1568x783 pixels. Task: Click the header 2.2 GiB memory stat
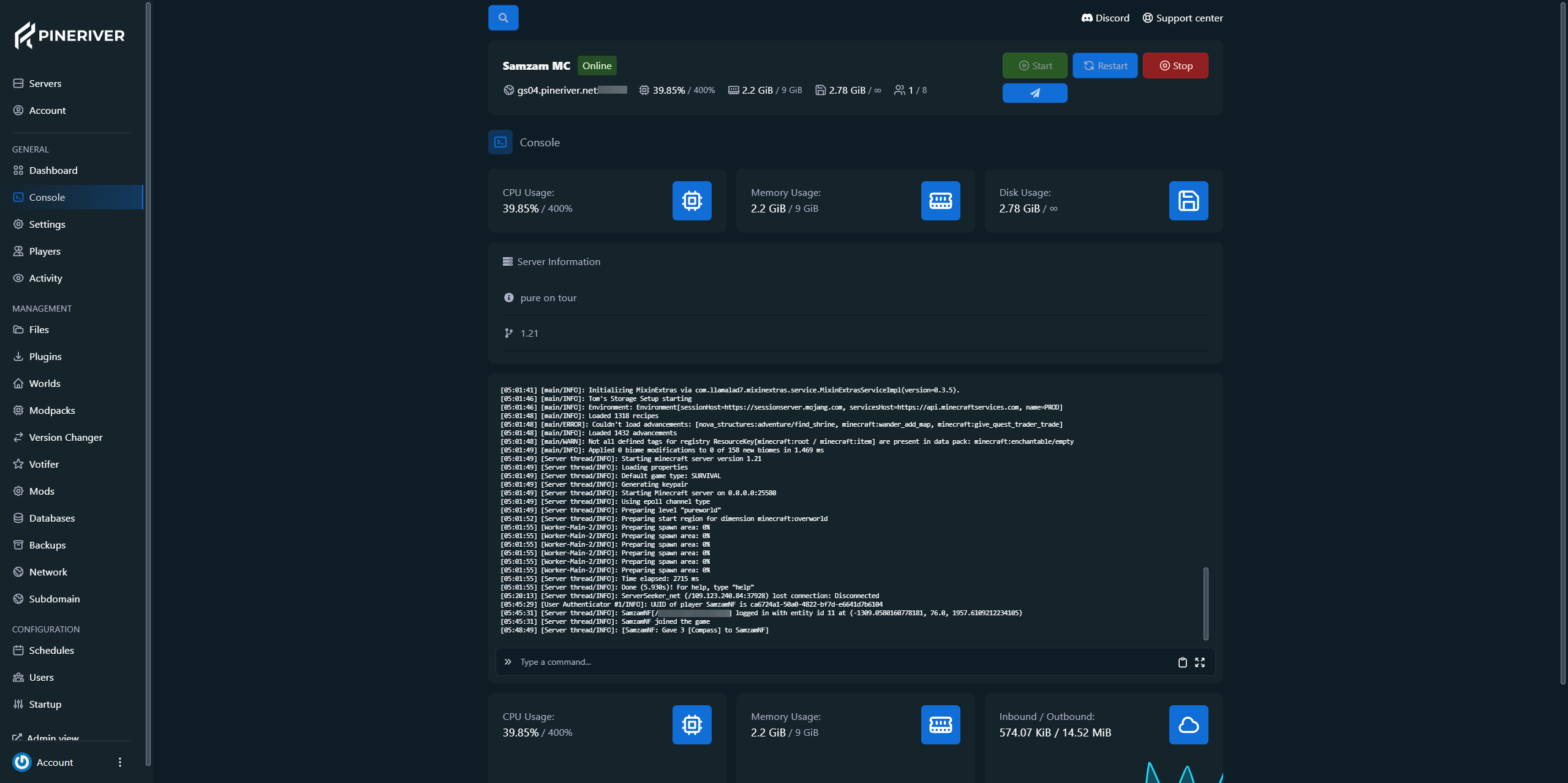click(x=765, y=90)
